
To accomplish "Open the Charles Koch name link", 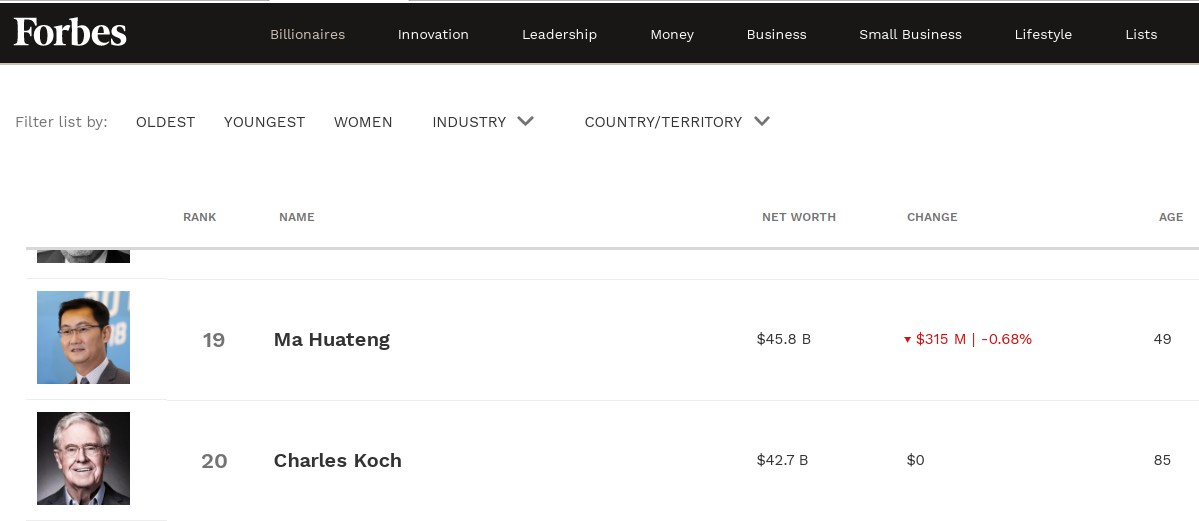I will pyautogui.click(x=337, y=460).
